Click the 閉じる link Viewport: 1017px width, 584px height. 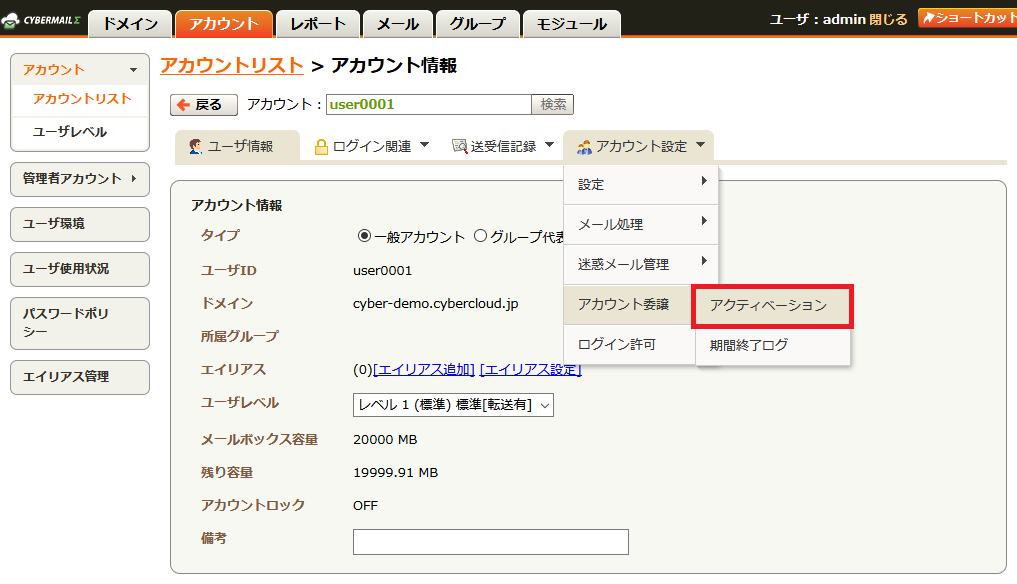point(888,19)
